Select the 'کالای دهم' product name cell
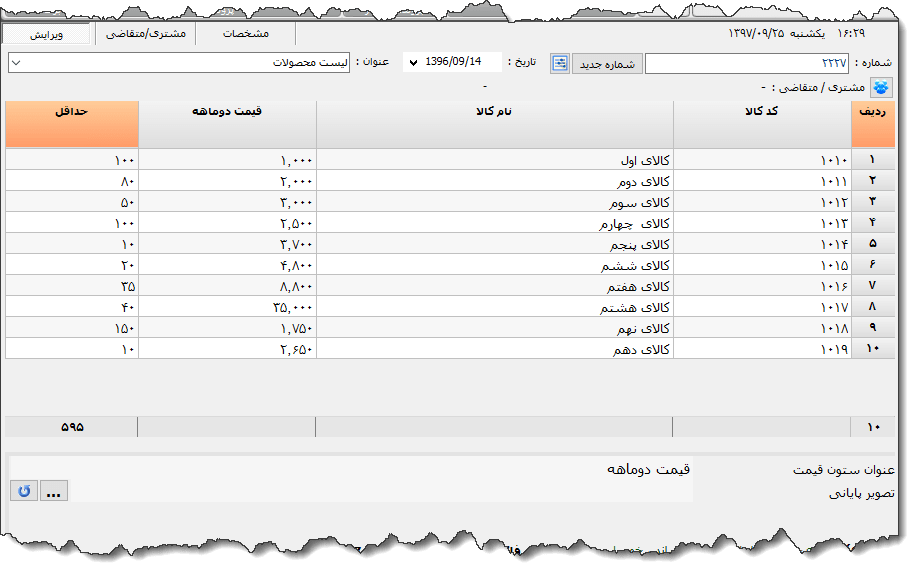 (x=494, y=349)
